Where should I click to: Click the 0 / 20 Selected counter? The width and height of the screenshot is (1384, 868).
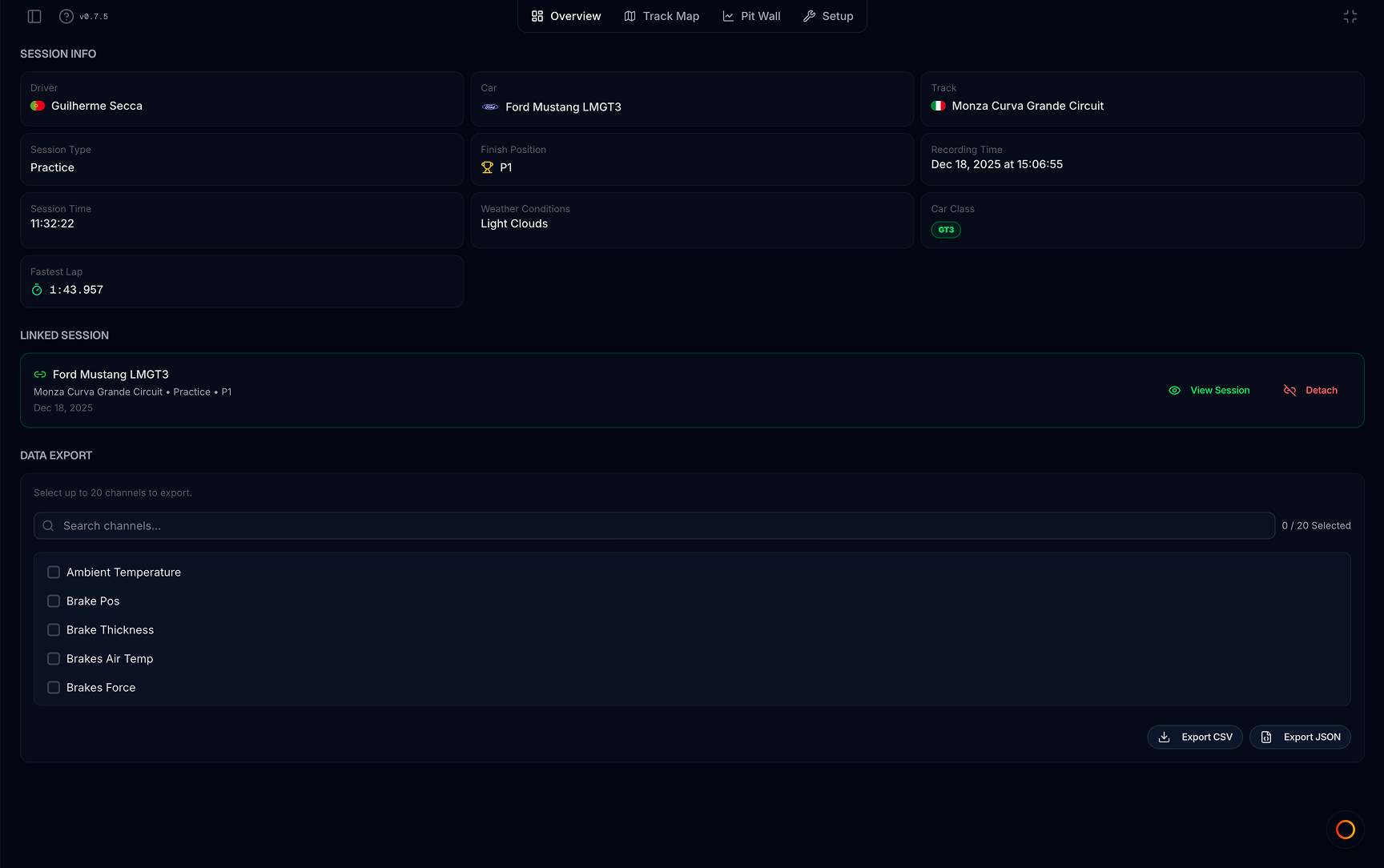(x=1316, y=525)
